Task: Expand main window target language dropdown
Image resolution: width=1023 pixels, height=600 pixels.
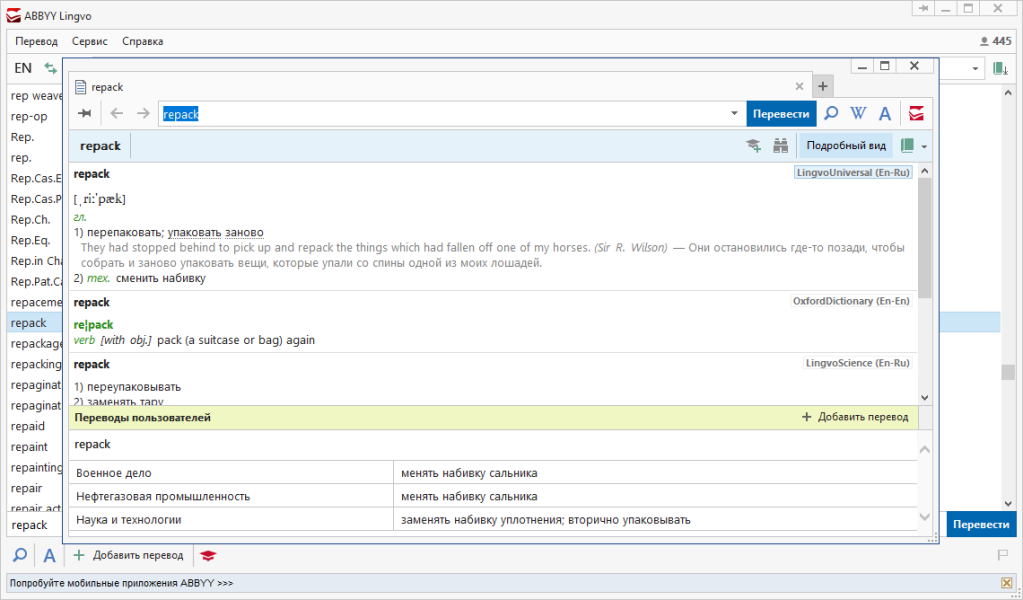Action: click(x=975, y=68)
